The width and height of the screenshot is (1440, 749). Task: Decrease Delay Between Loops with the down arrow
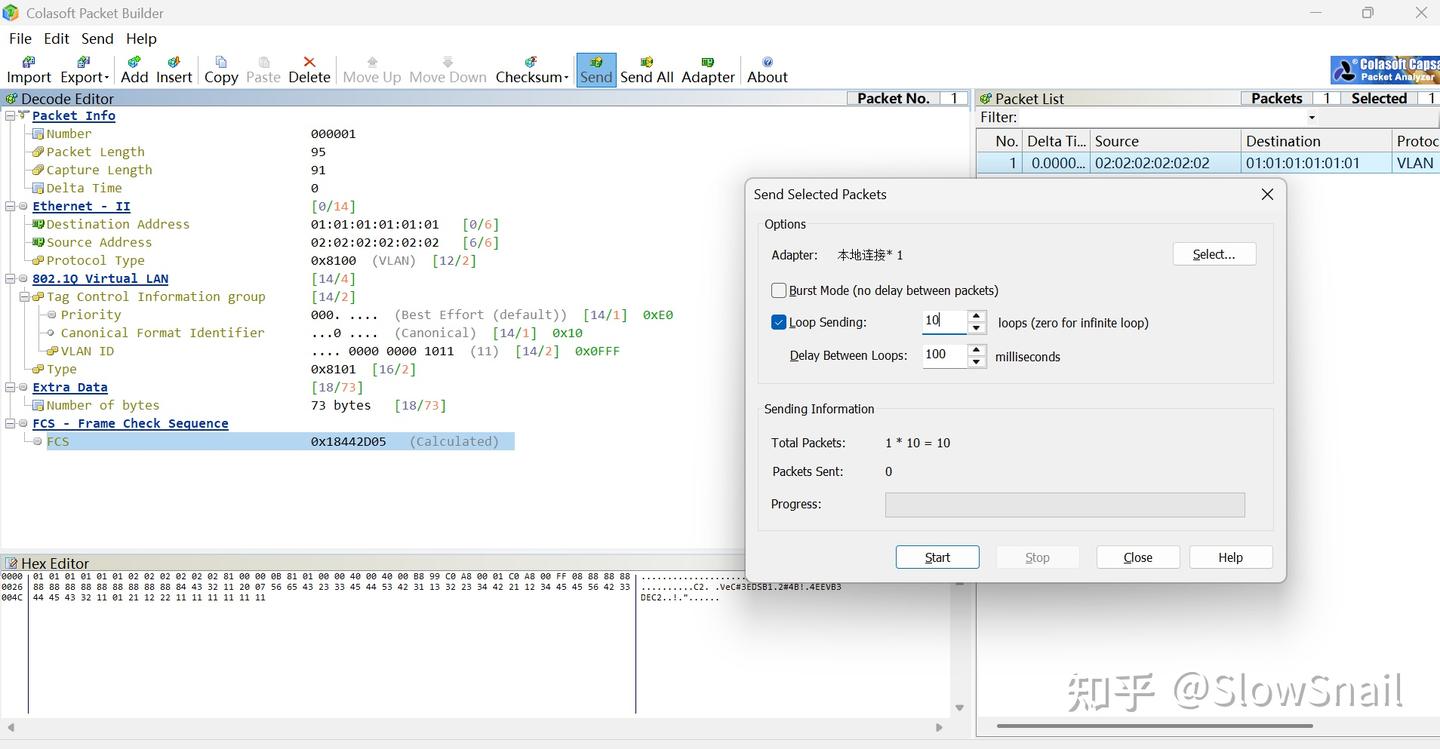click(977, 362)
